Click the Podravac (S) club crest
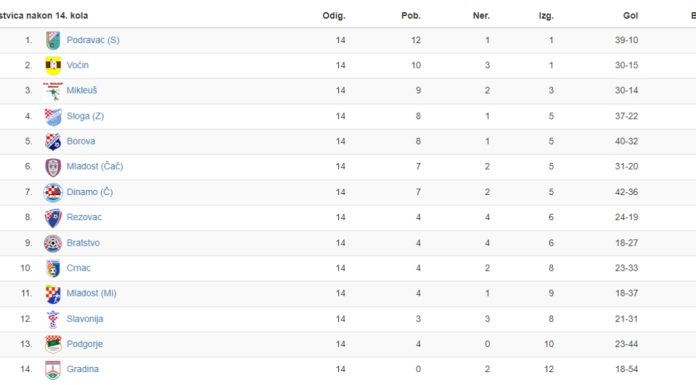 53,40
